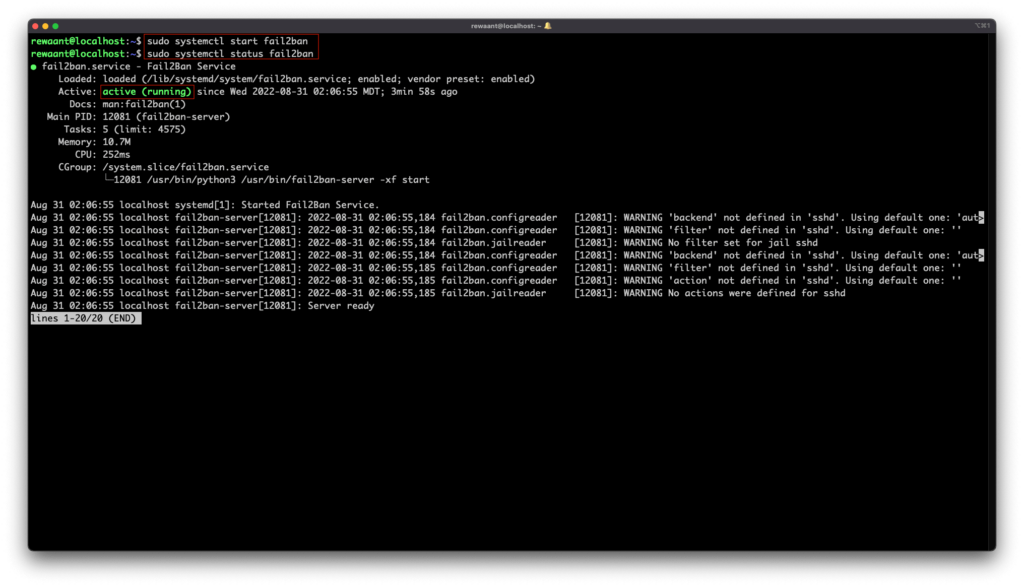Click 'since Wed 2022-08-31 02:06:55 MDT' text

tap(291, 91)
